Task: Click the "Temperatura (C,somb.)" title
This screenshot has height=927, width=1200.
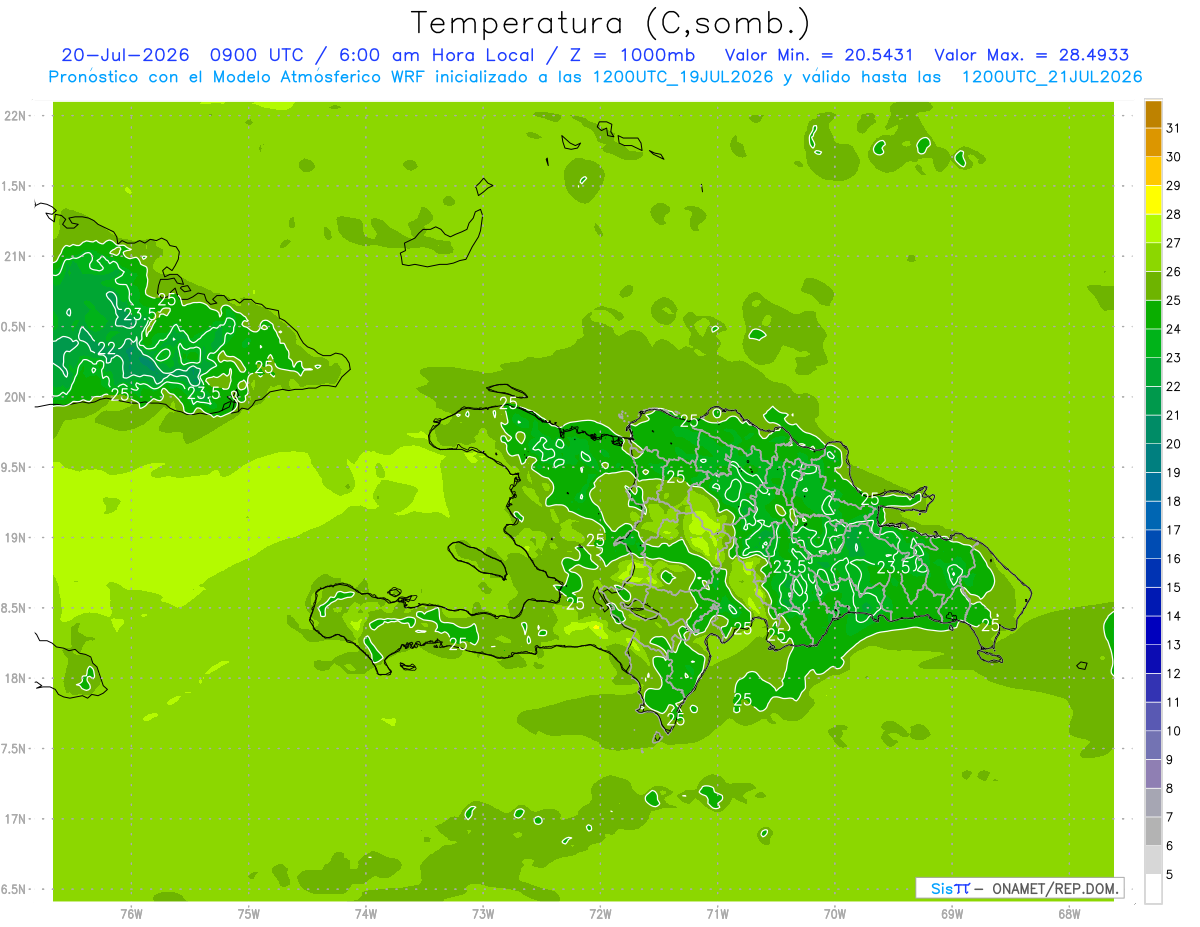Action: (610, 24)
